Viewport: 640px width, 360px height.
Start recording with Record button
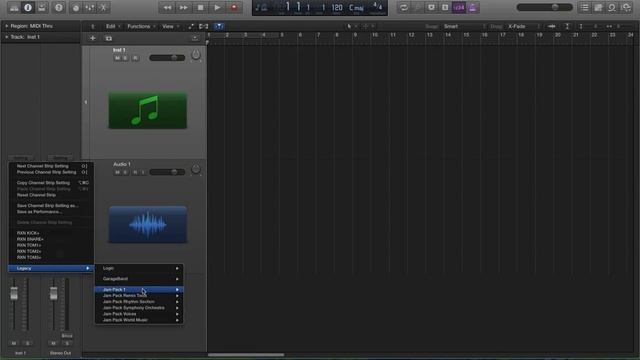[x=234, y=7]
